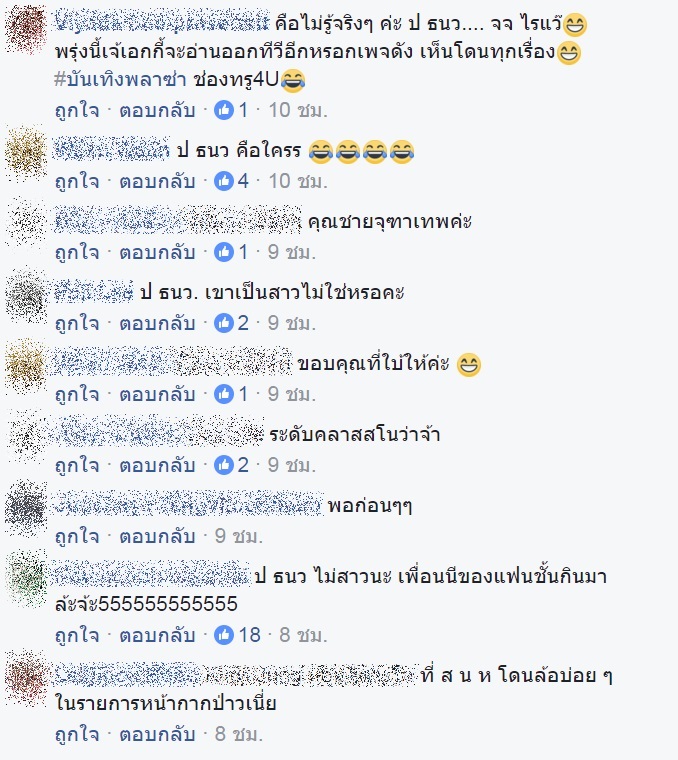The width and height of the screenshot is (678, 760).
Task: Click ถูกใจ under the พอก่อนๆๆ comment
Action: (78, 536)
